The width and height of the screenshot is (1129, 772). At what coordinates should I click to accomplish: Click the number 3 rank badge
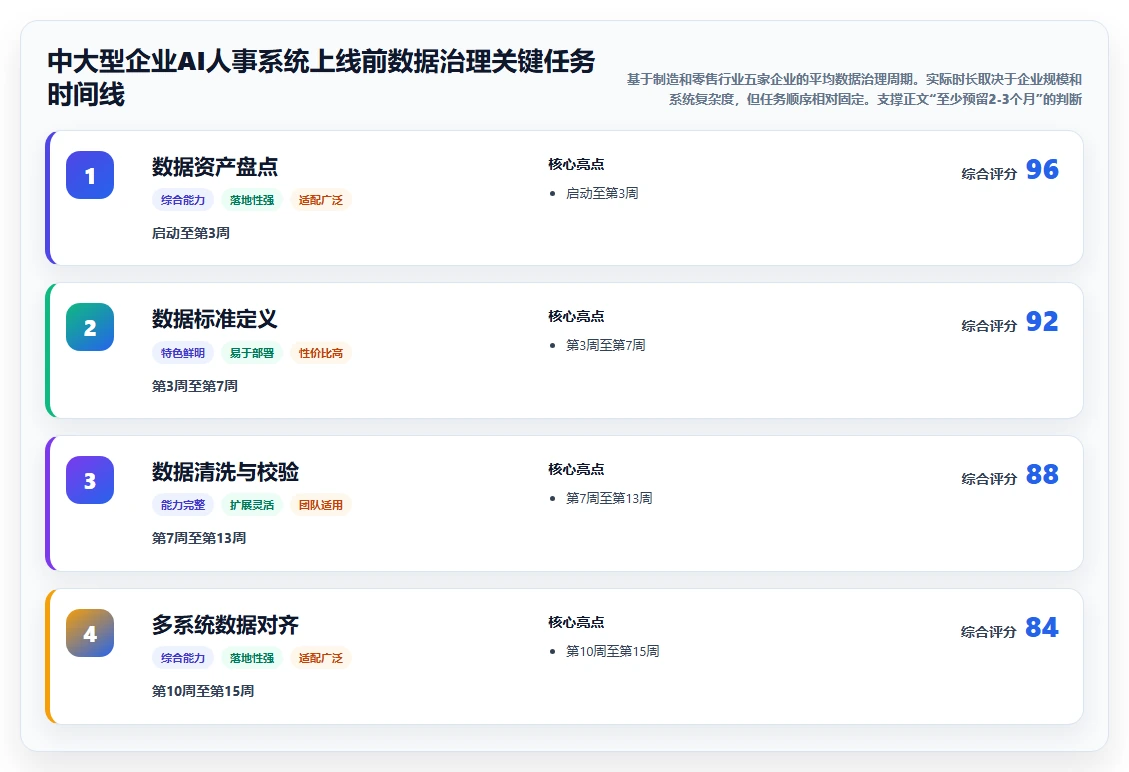coord(90,480)
